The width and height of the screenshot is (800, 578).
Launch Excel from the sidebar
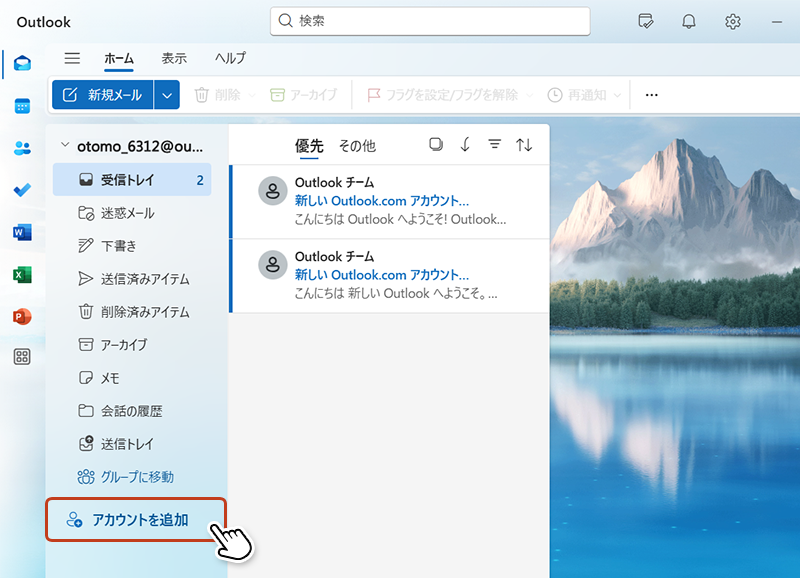(22, 274)
